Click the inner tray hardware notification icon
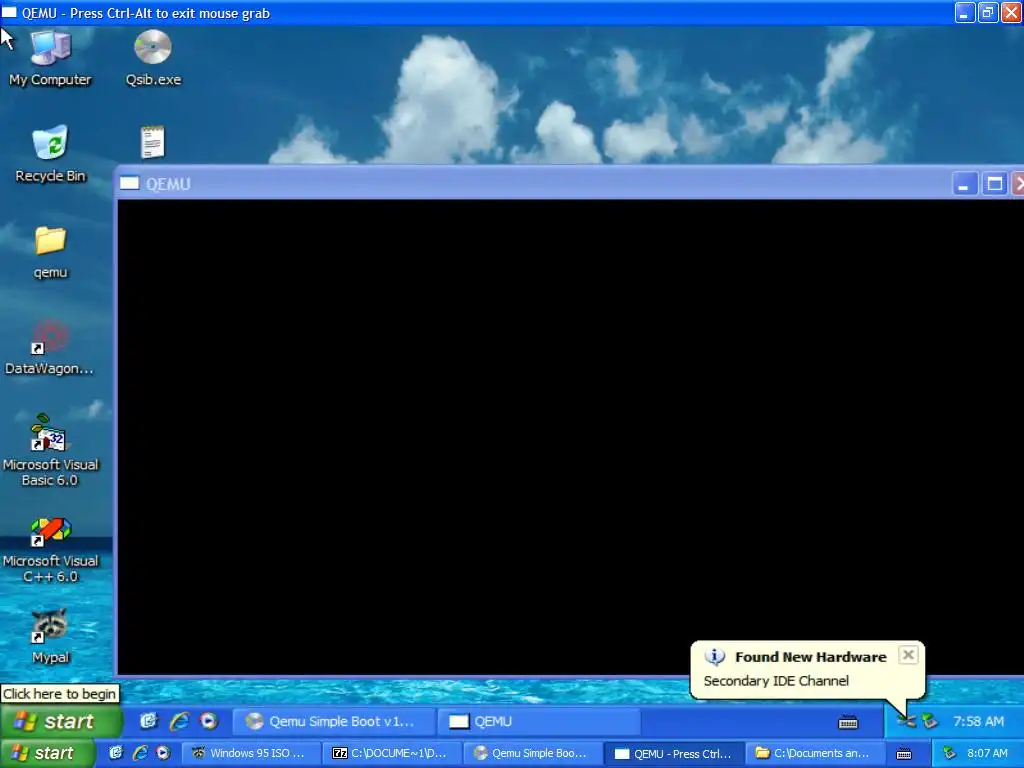The height and width of the screenshot is (768, 1024). (906, 722)
